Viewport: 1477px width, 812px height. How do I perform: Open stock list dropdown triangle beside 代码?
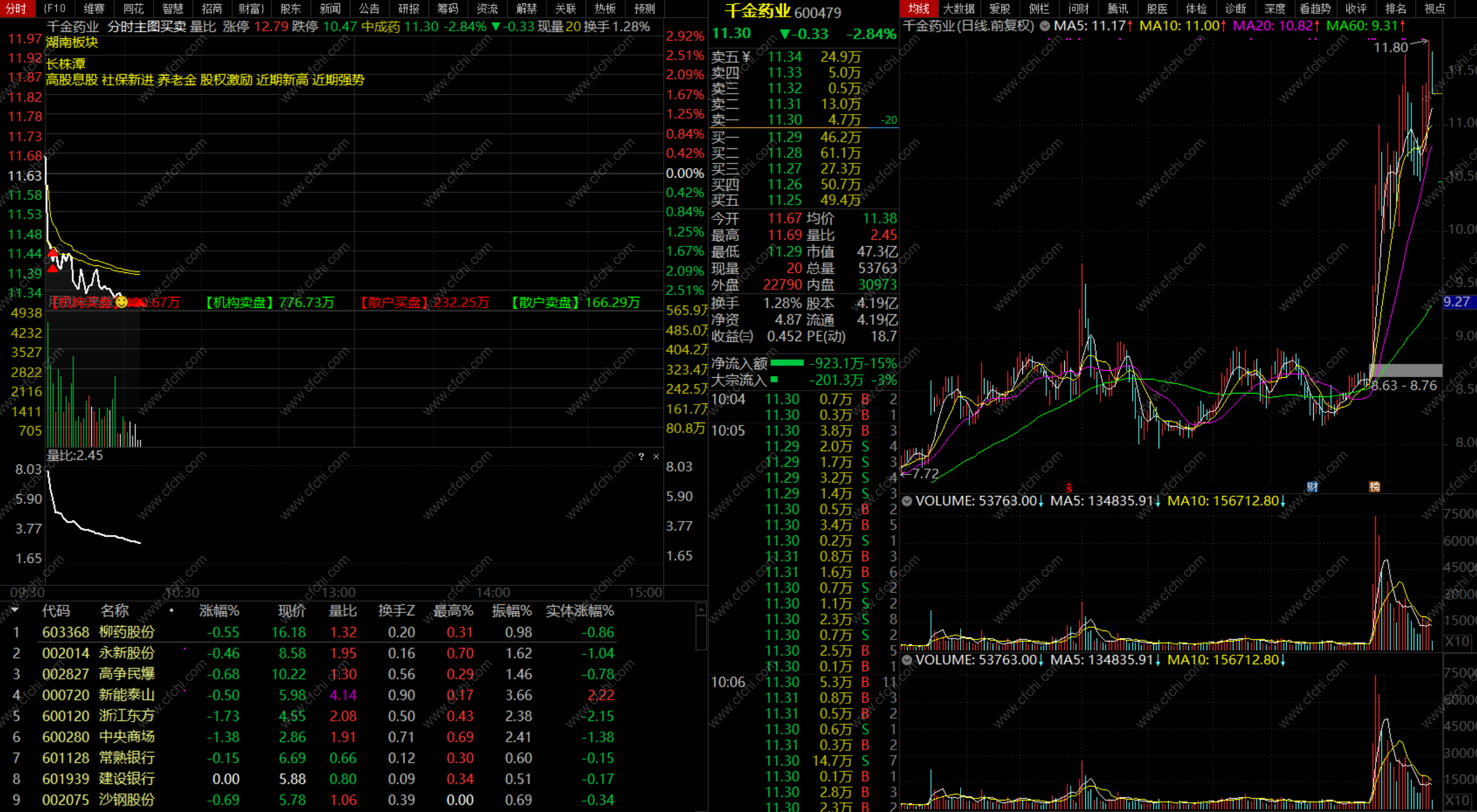click(15, 610)
